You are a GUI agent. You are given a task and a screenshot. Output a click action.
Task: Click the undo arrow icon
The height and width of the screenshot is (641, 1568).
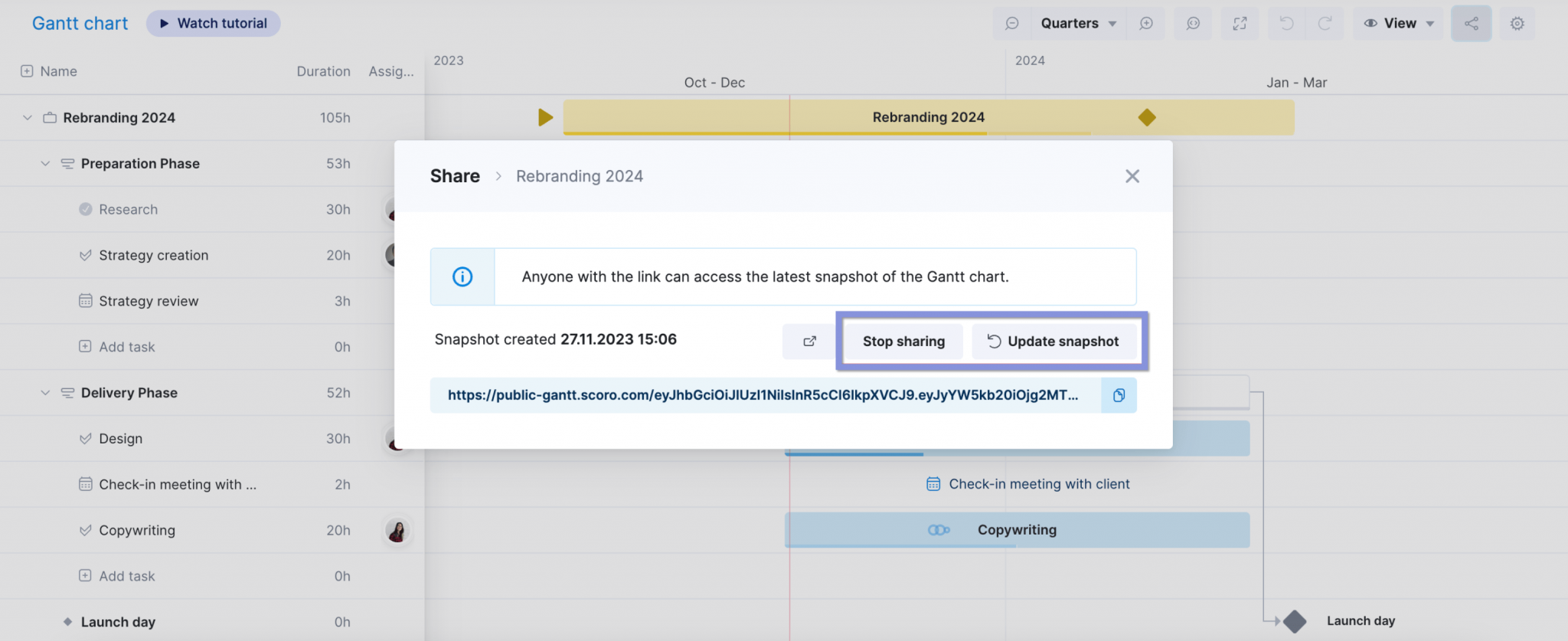pyautogui.click(x=1286, y=24)
